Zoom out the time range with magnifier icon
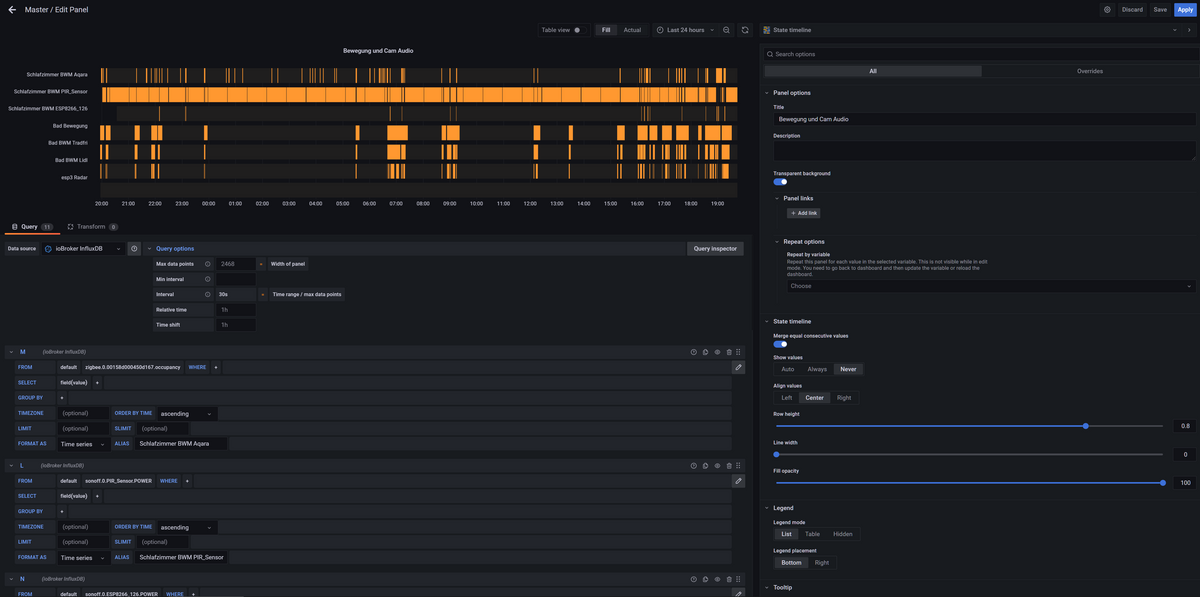The height and width of the screenshot is (597, 1200). 726,30
